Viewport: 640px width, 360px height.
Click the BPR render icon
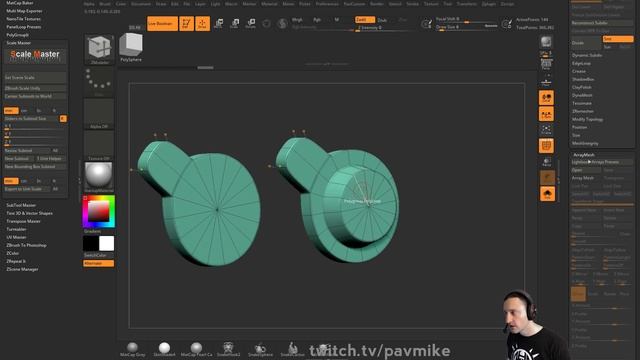(x=546, y=42)
